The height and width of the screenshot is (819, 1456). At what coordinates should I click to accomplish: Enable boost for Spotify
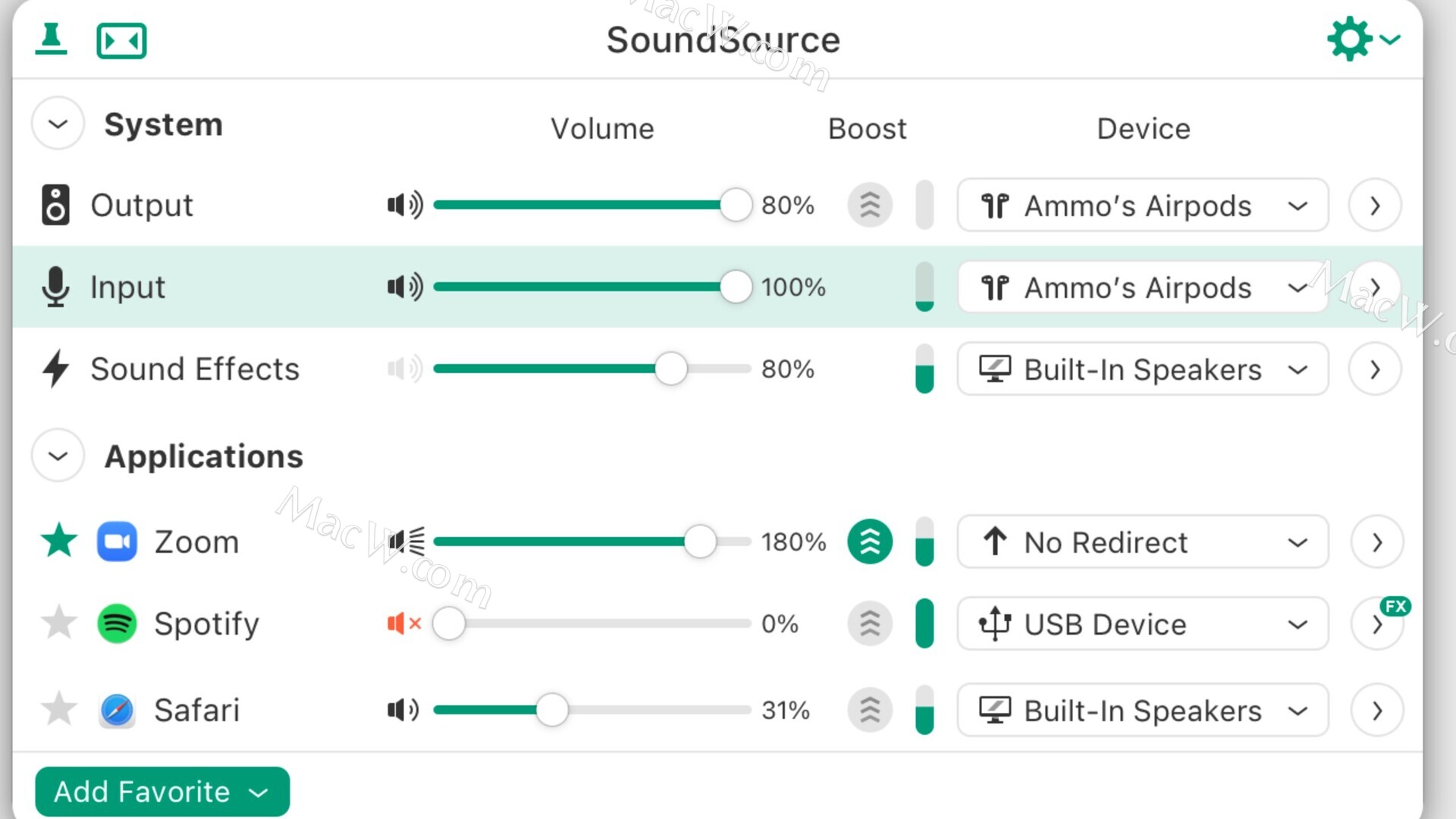pos(870,623)
